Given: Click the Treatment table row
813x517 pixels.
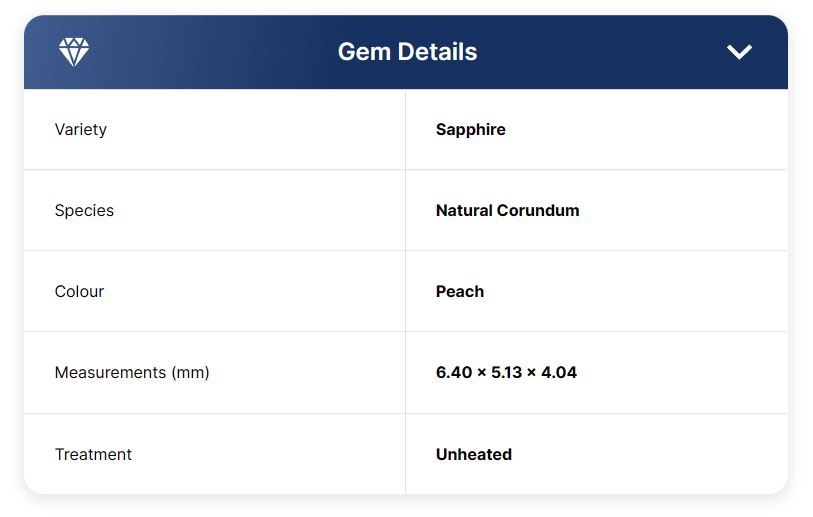Looking at the screenshot, I should [406, 454].
